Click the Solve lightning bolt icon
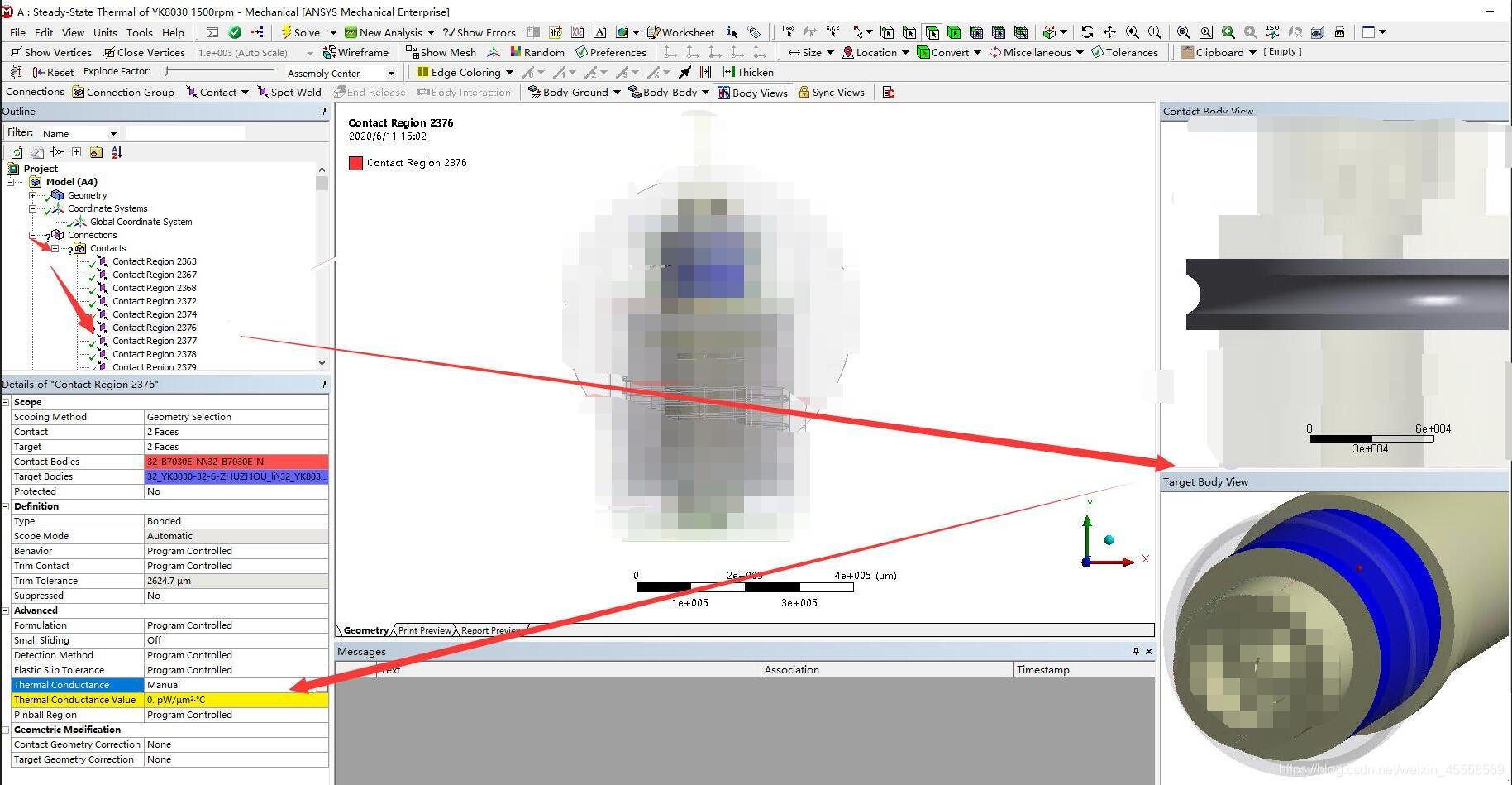Viewport: 1512px width, 785px height. point(286,32)
